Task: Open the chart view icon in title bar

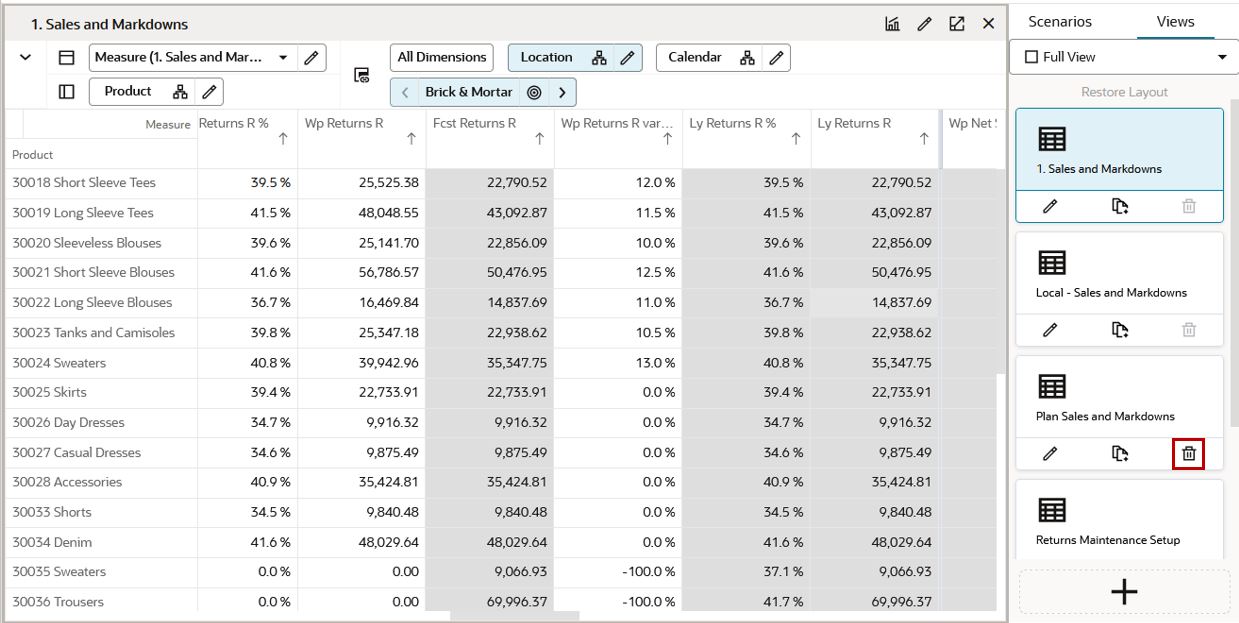Action: (x=892, y=24)
